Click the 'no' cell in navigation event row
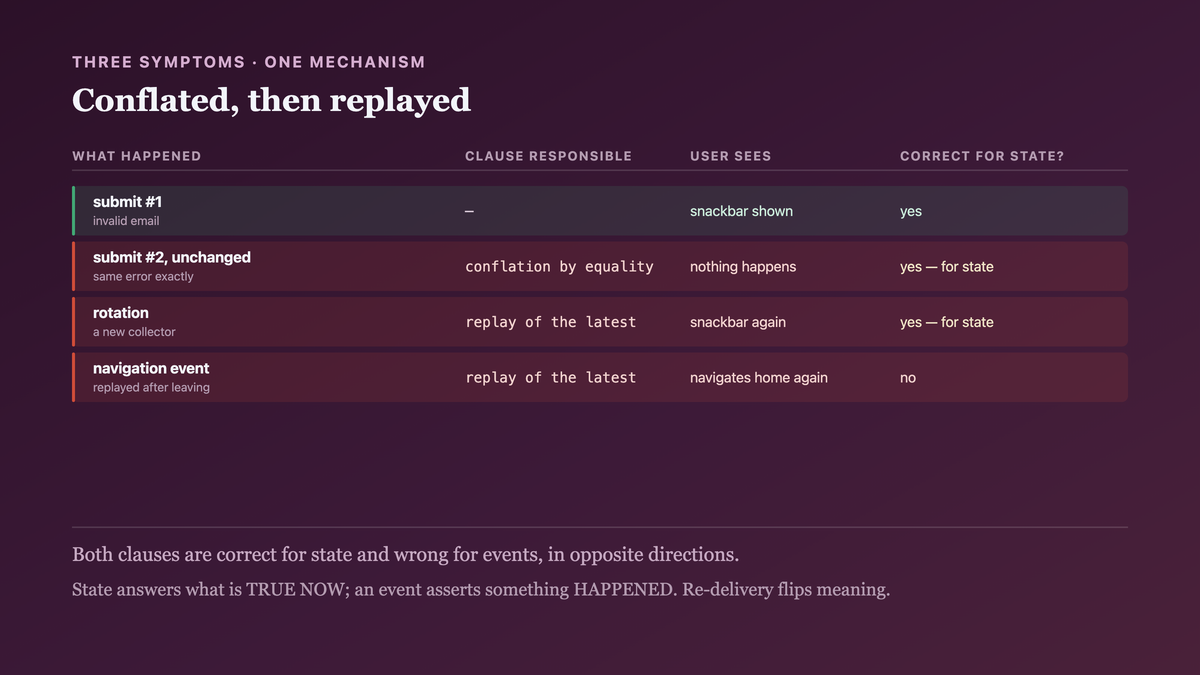 click(908, 378)
